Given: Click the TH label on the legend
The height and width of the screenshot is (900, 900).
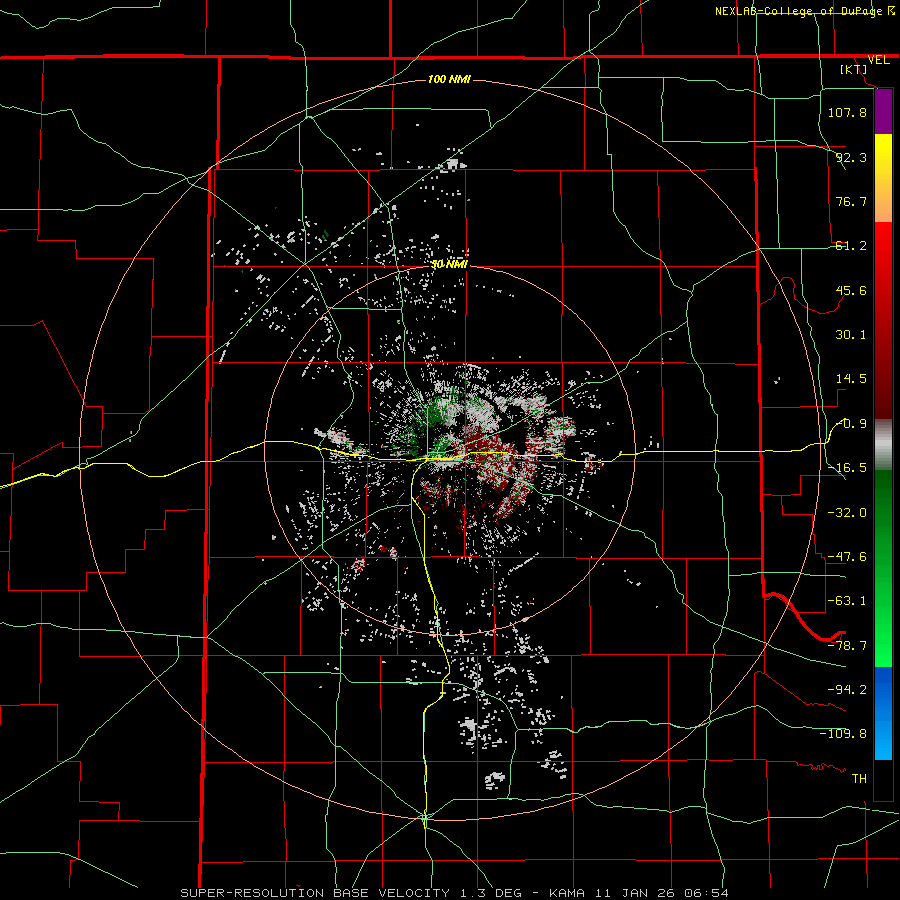Looking at the screenshot, I should pyautogui.click(x=859, y=778).
